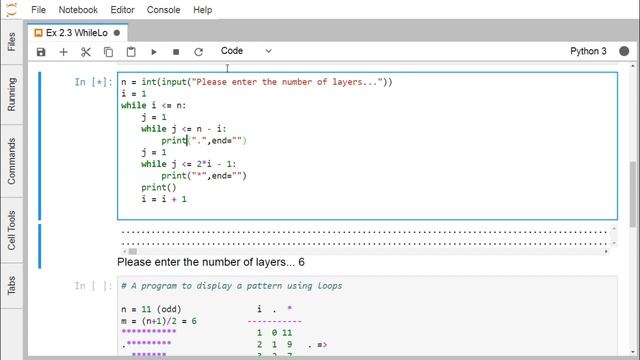The height and width of the screenshot is (360, 640).
Task: Open the Files sidebar panel
Action: click(x=11, y=42)
